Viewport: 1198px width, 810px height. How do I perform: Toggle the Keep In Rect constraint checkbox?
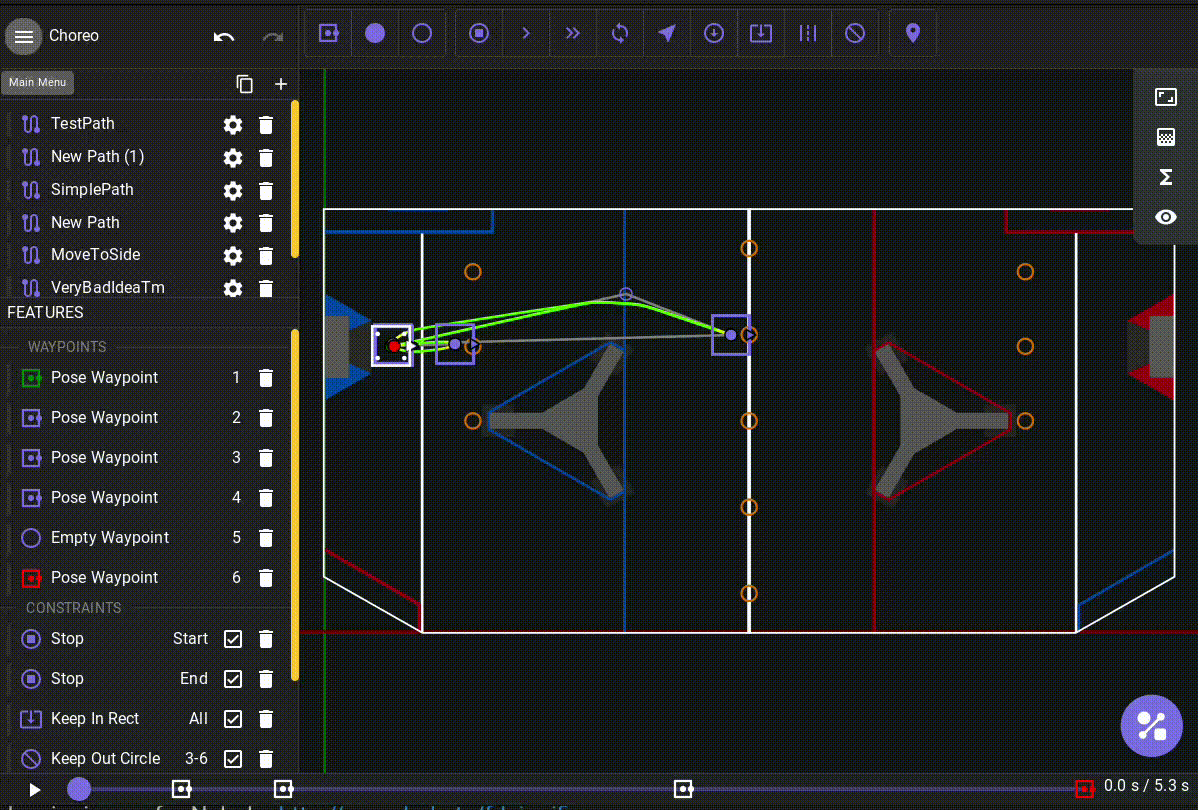pos(233,719)
